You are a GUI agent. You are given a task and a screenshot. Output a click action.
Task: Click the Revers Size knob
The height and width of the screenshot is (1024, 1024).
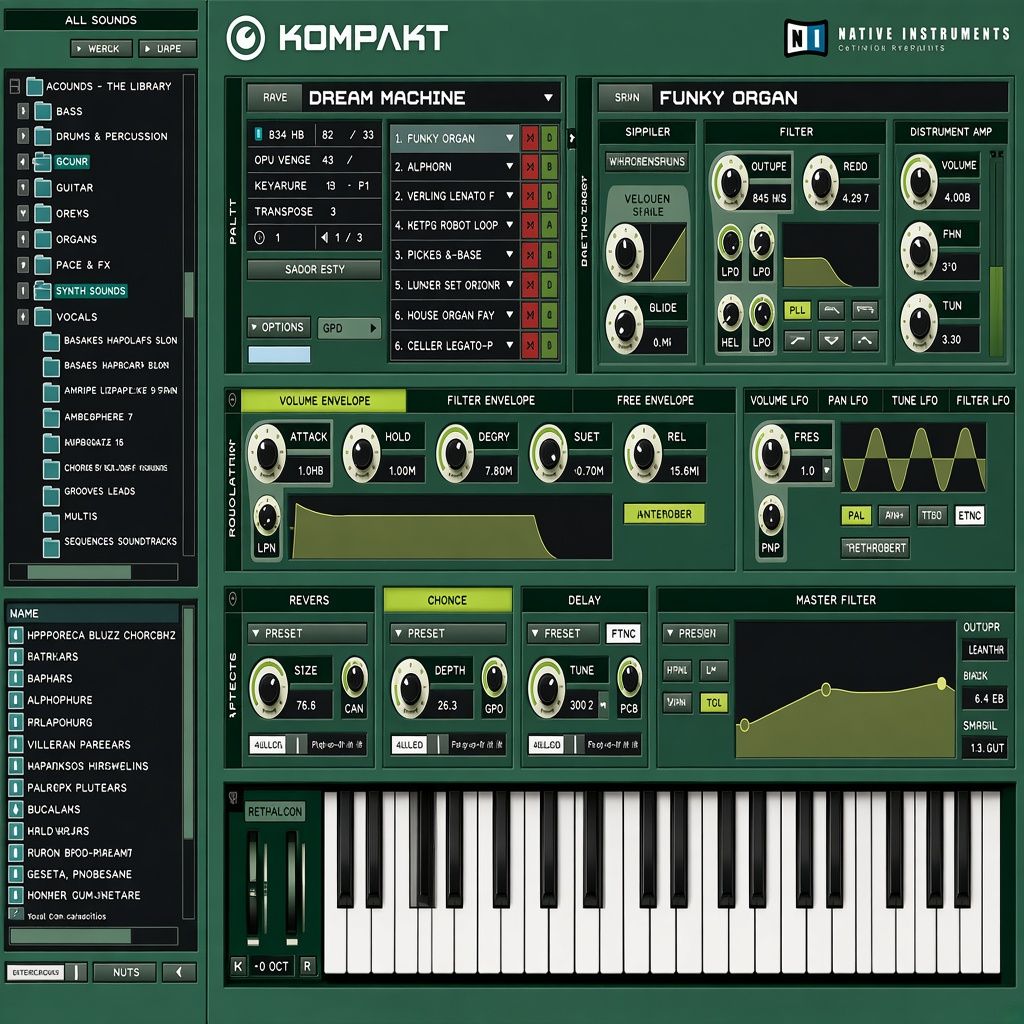coord(269,687)
